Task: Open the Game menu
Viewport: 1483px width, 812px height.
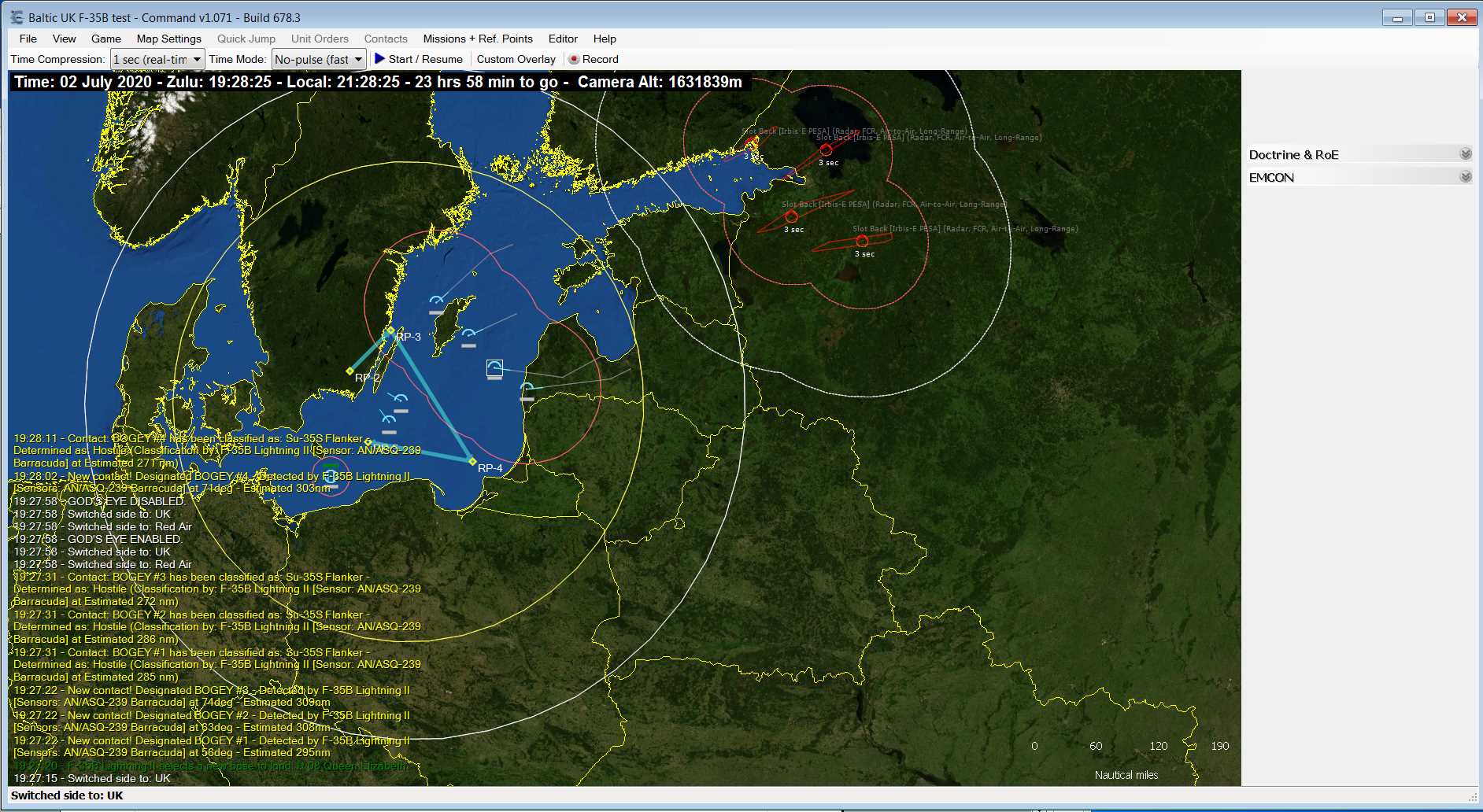Action: tap(106, 39)
